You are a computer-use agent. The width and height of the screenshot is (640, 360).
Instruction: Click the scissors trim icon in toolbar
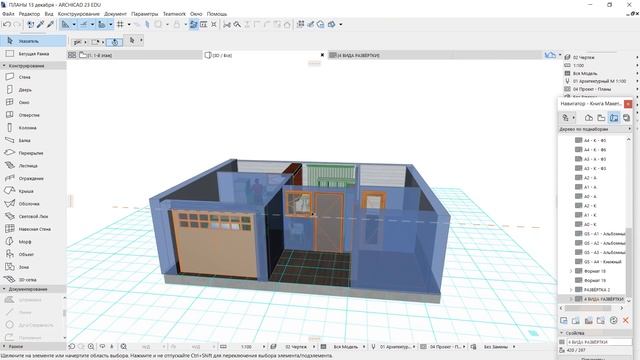coord(227,24)
